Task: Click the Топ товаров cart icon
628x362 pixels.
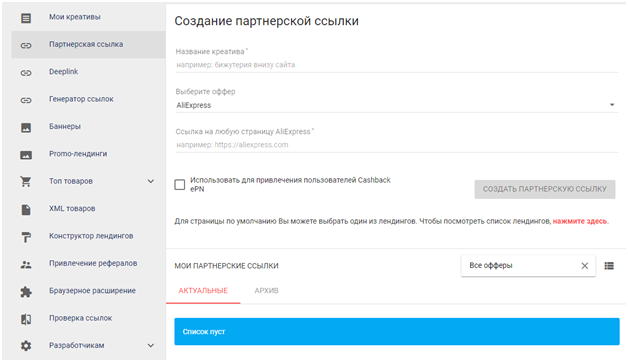Action: tap(26, 181)
